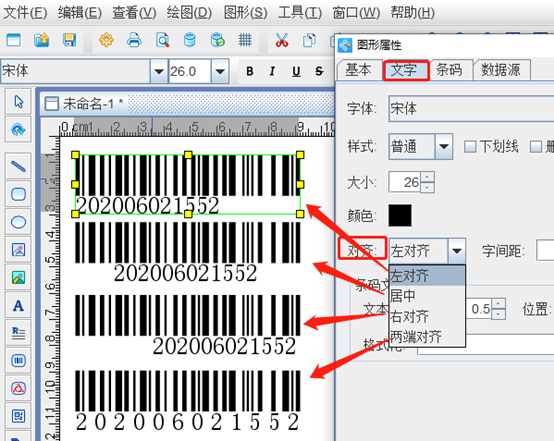Open the black 颜色 color swatch
Image resolution: width=554 pixels, height=441 pixels.
400,215
